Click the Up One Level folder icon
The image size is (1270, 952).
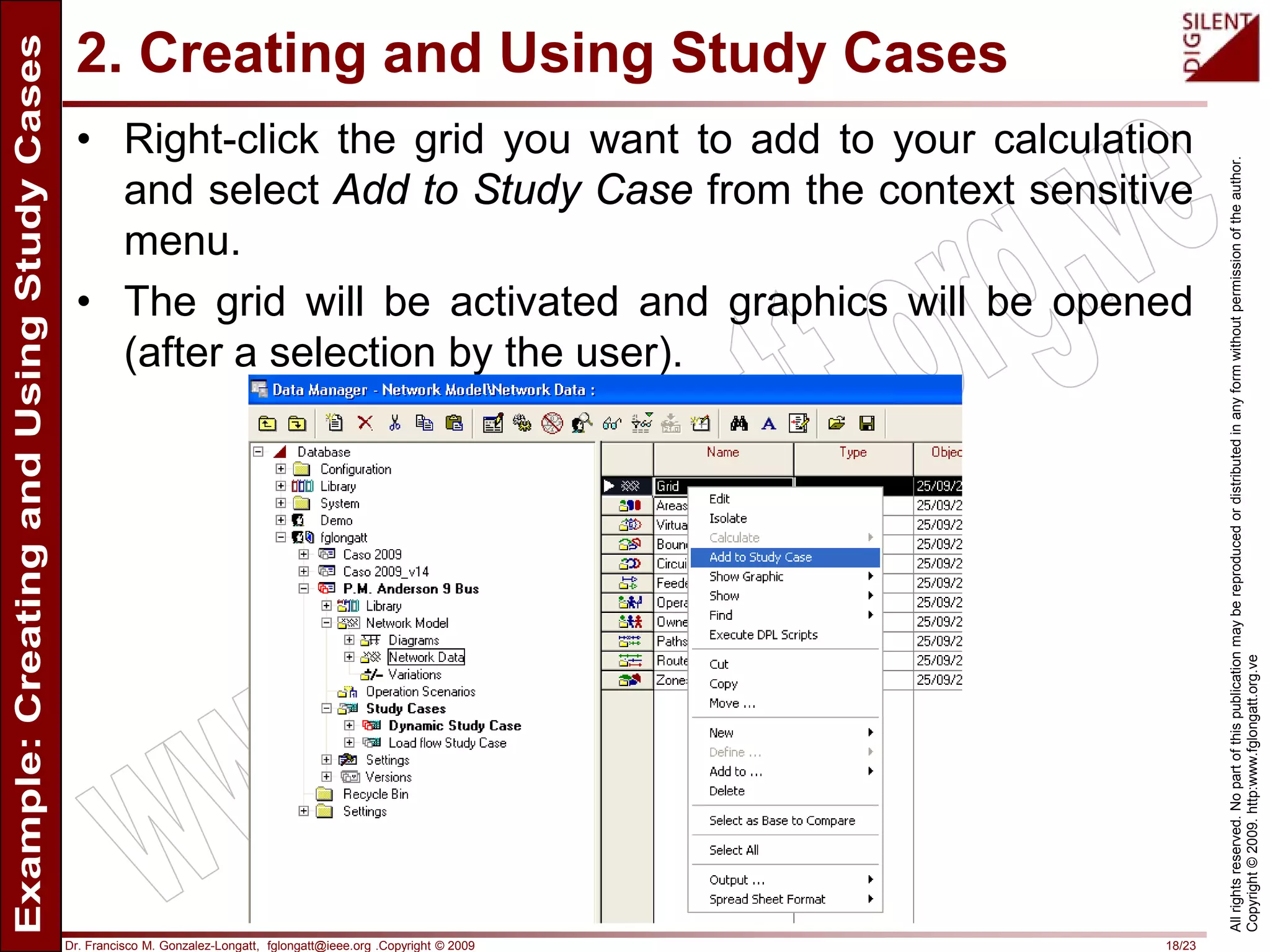[267, 423]
